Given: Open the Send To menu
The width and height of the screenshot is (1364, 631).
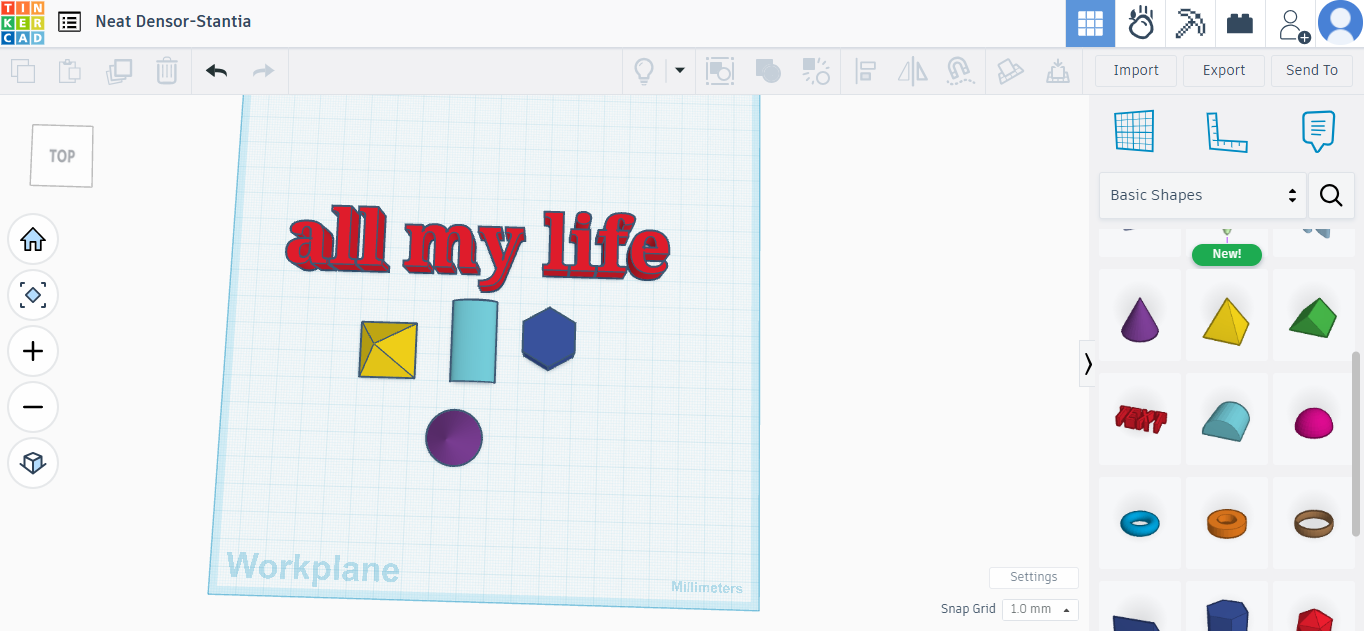Looking at the screenshot, I should point(1312,70).
